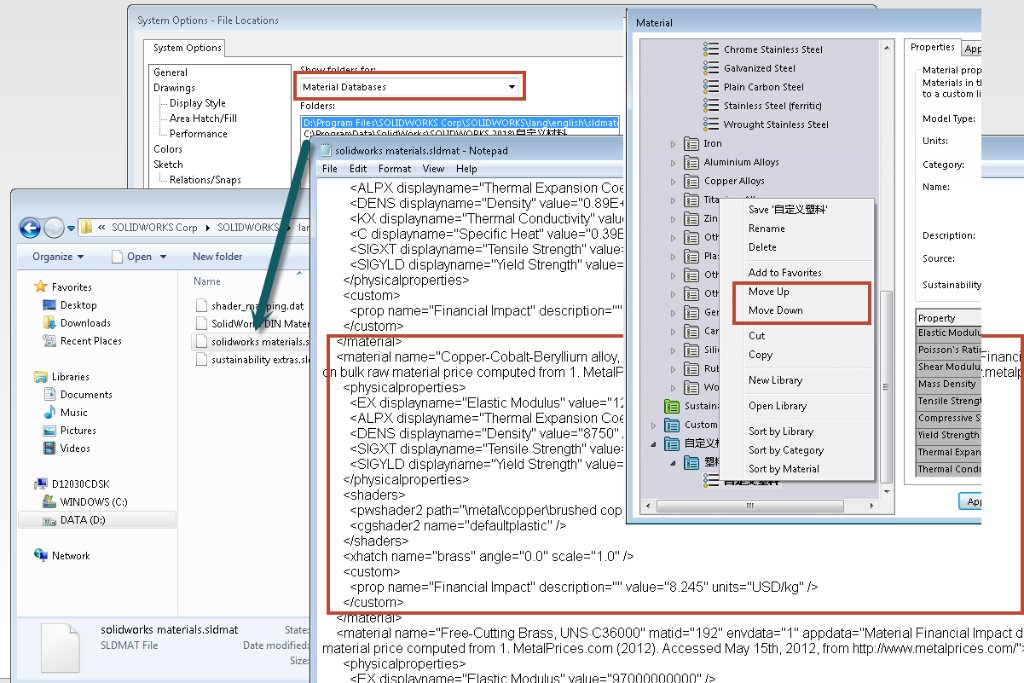1024x683 pixels.
Task: Open Network in Explorer sidebar
Action: tap(71, 556)
